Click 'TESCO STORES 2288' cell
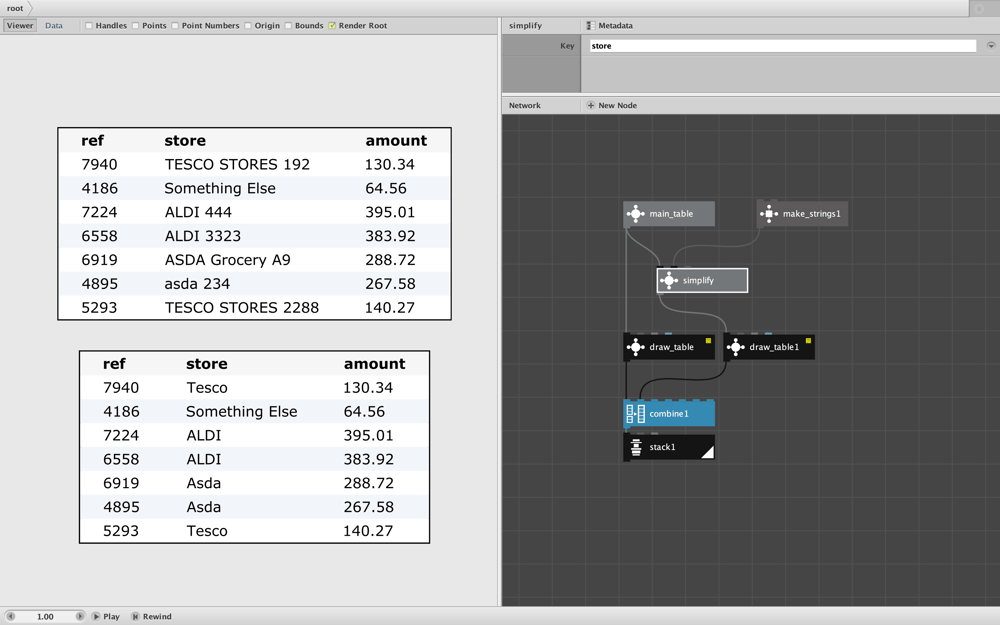The width and height of the screenshot is (1000, 625). (x=242, y=307)
